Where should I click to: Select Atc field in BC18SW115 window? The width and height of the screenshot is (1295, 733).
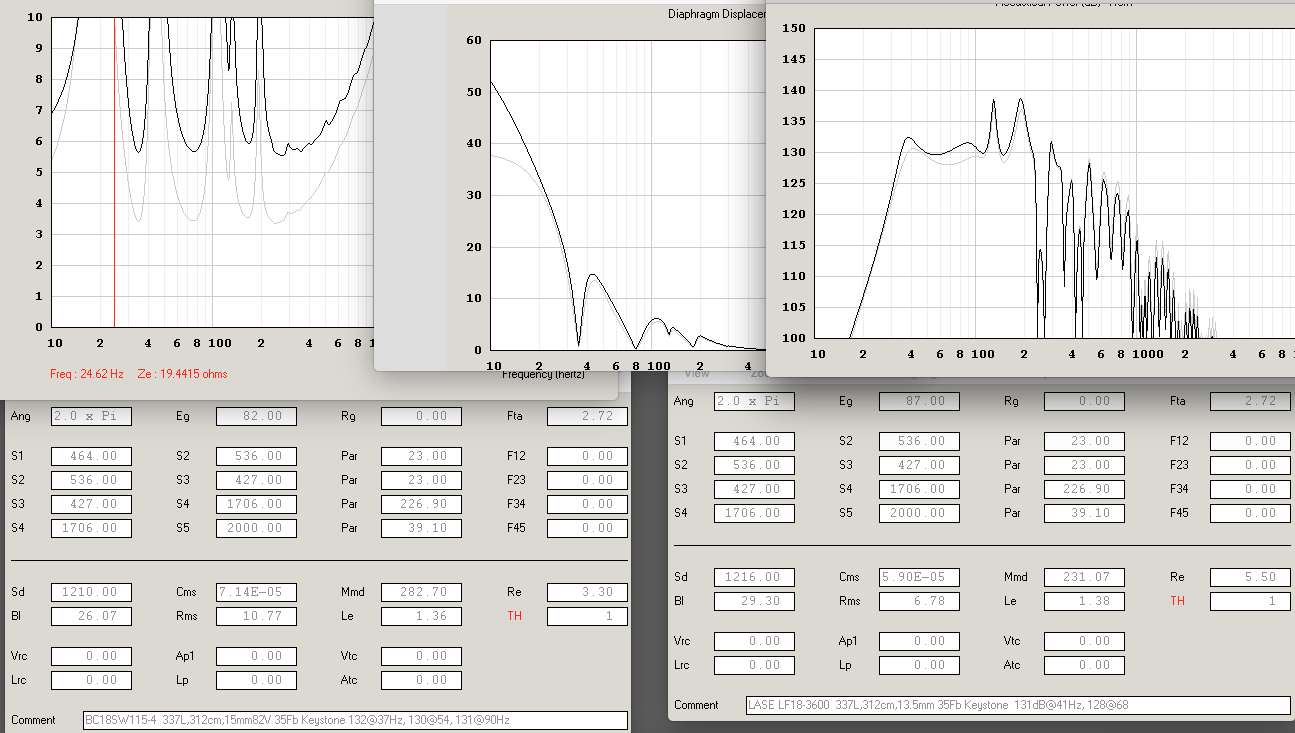(x=421, y=680)
